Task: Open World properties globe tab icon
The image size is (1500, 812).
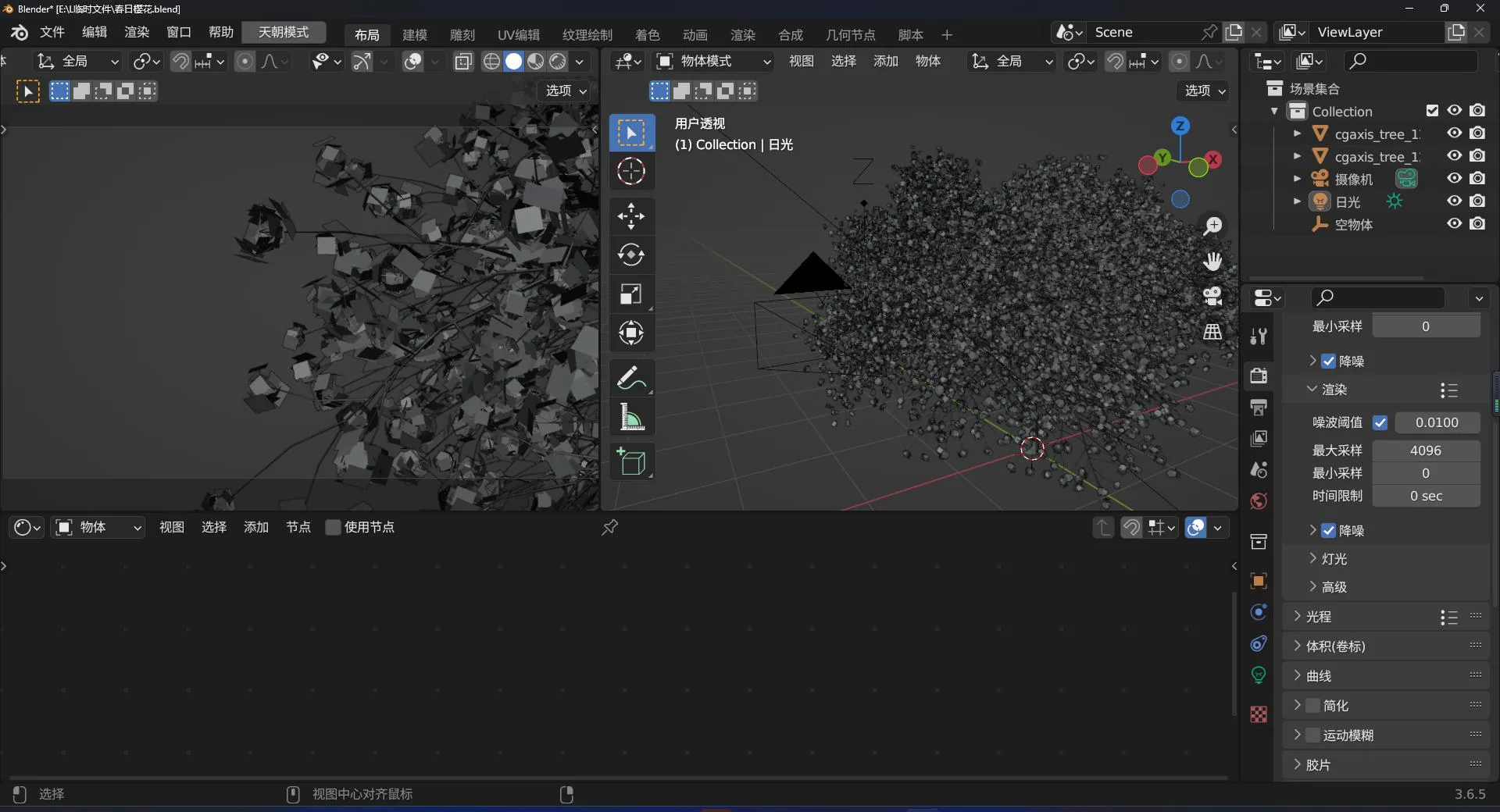Action: point(1259,501)
